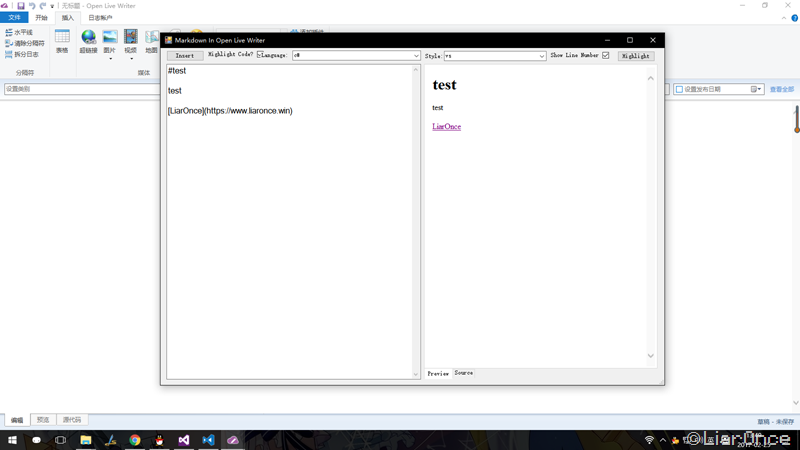Open the Style combo box
Screen dimensions: 800x450
click(495, 56)
